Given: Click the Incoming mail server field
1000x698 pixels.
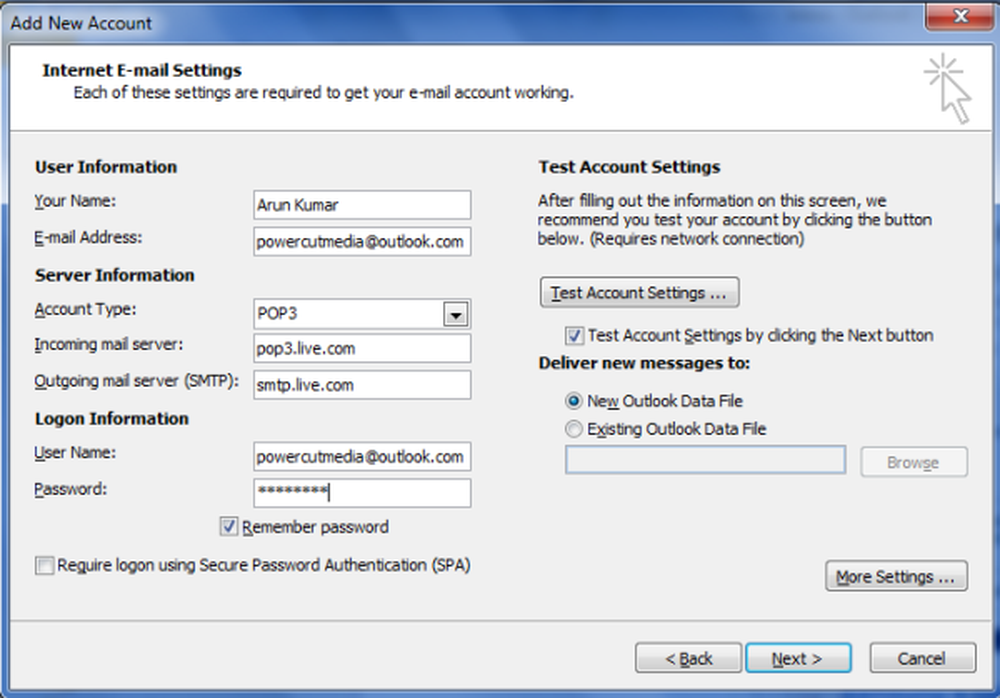Looking at the screenshot, I should point(361,349).
